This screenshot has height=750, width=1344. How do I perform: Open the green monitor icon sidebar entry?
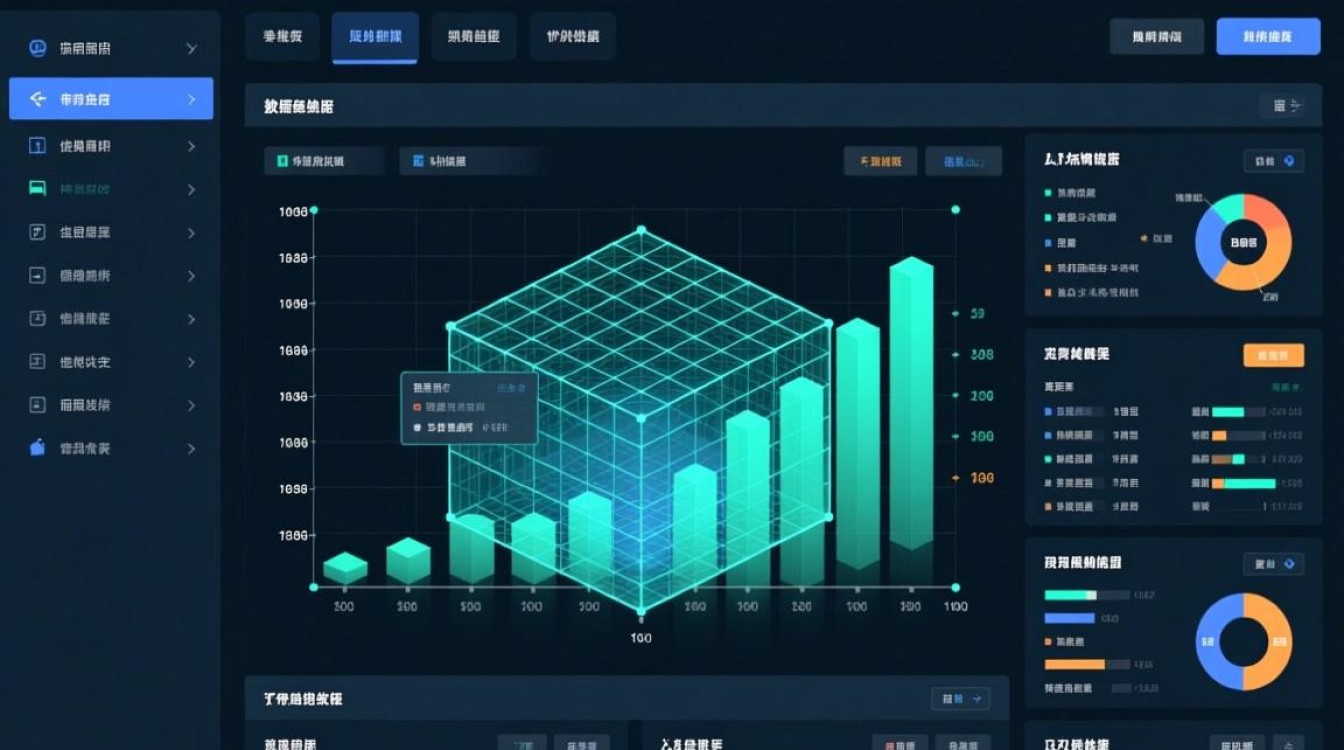click(x=36, y=189)
